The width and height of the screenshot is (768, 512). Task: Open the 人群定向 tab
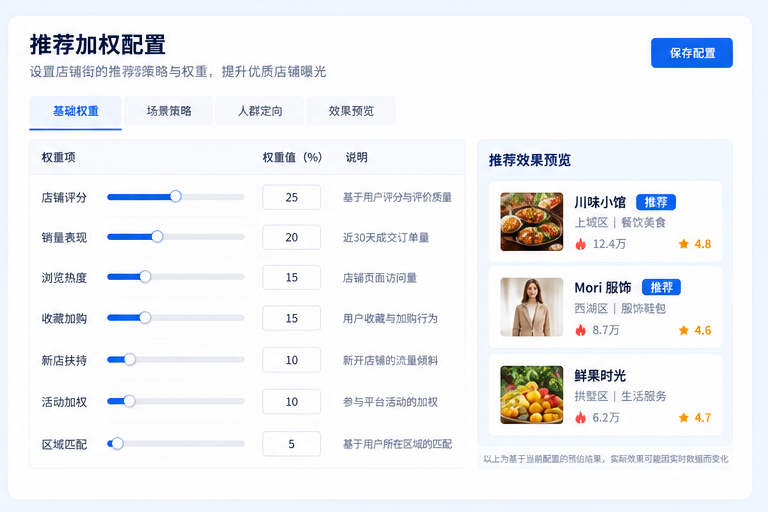coord(260,111)
